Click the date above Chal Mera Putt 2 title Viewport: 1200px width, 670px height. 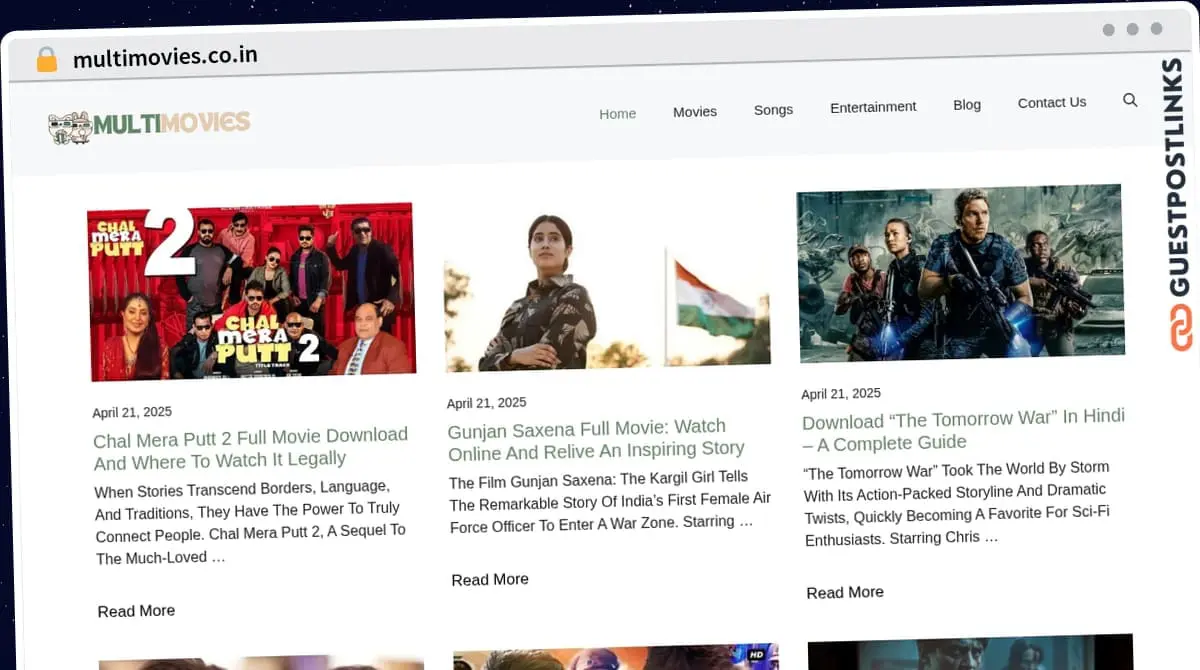tap(132, 412)
